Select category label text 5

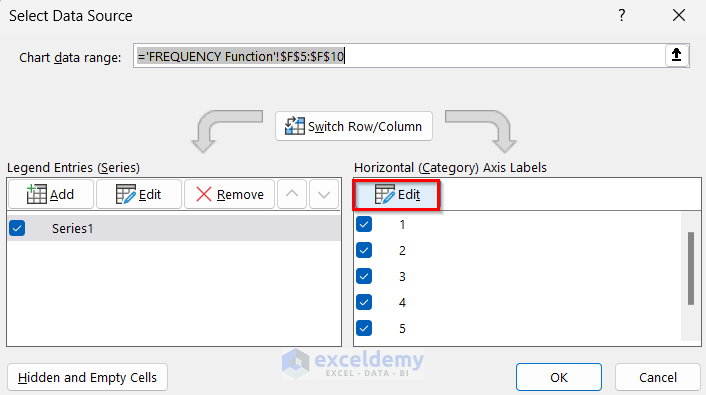tap(402, 329)
